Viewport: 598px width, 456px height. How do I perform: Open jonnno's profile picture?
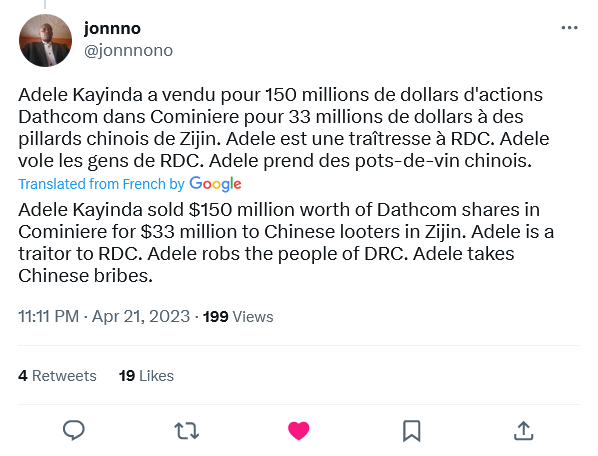[x=45, y=40]
